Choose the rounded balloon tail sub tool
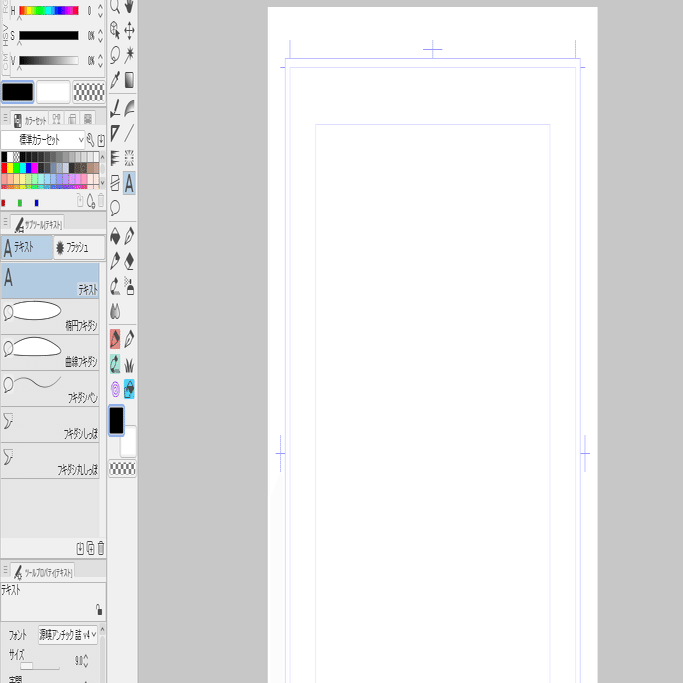The height and width of the screenshot is (683, 683). [50, 461]
